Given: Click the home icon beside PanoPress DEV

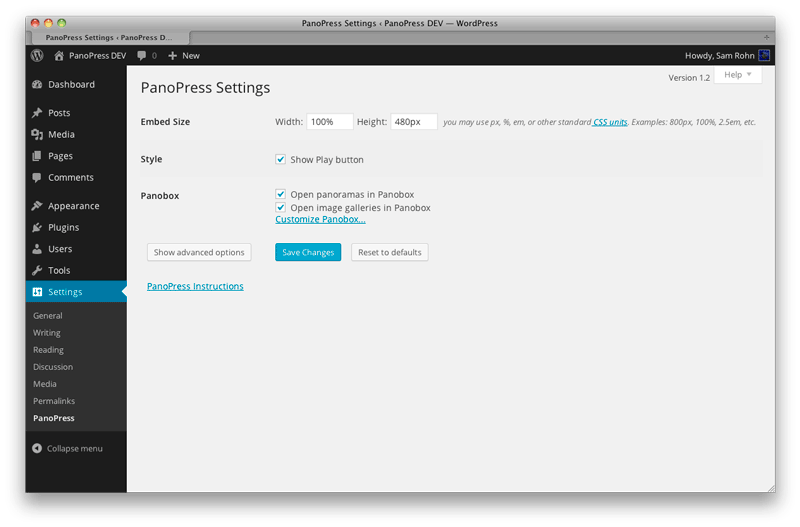Looking at the screenshot, I should [59, 56].
